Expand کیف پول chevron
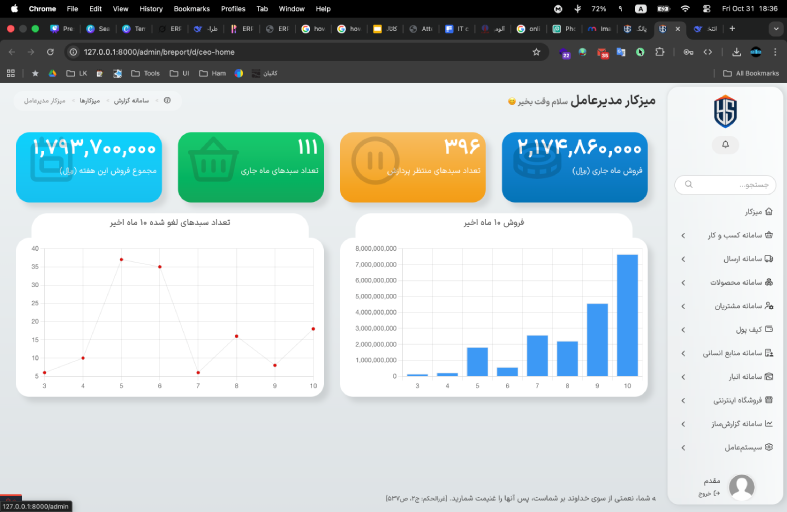This screenshot has width=787, height=512. point(683,330)
